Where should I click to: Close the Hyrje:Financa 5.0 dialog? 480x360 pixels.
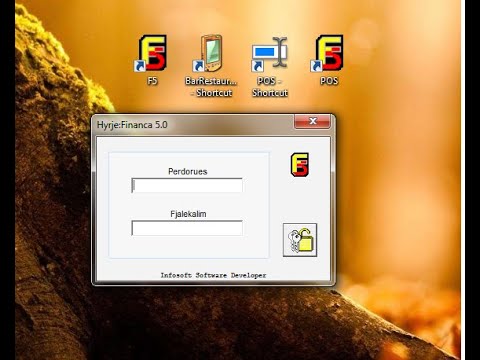coord(312,121)
